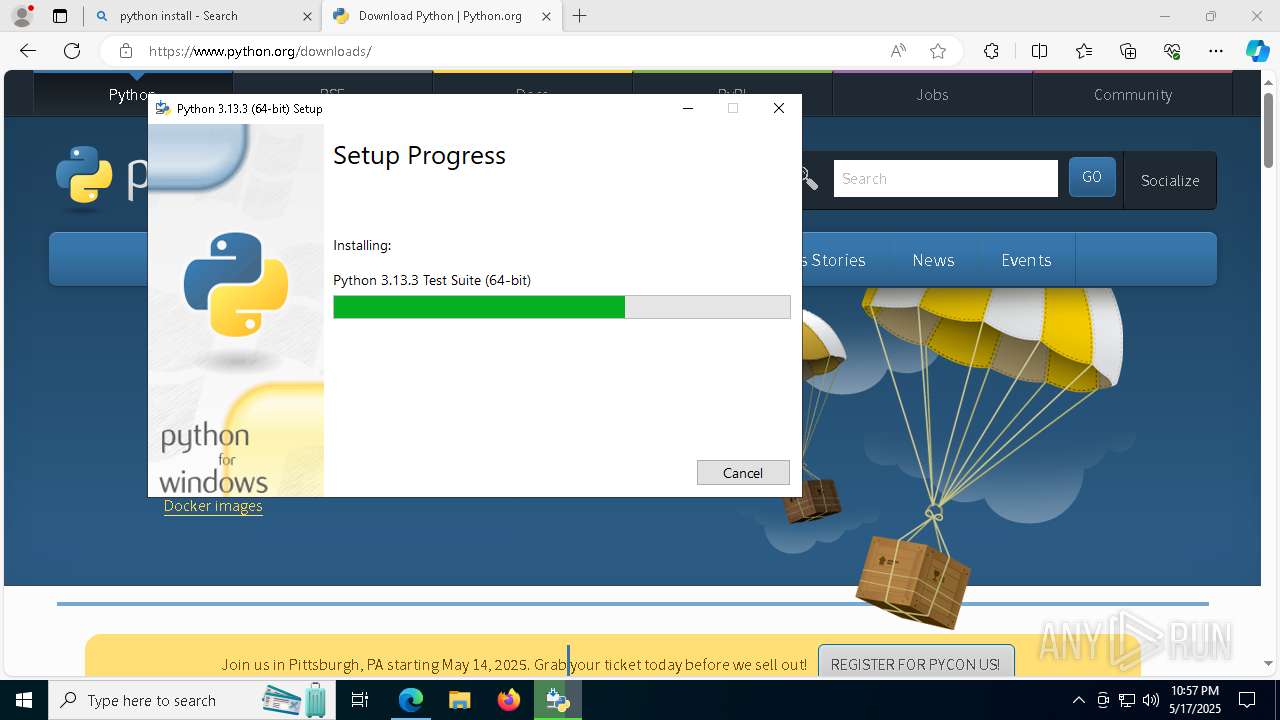Image resolution: width=1280 pixels, height=720 pixels.
Task: Select Python installer taskbar icon
Action: (x=558, y=700)
